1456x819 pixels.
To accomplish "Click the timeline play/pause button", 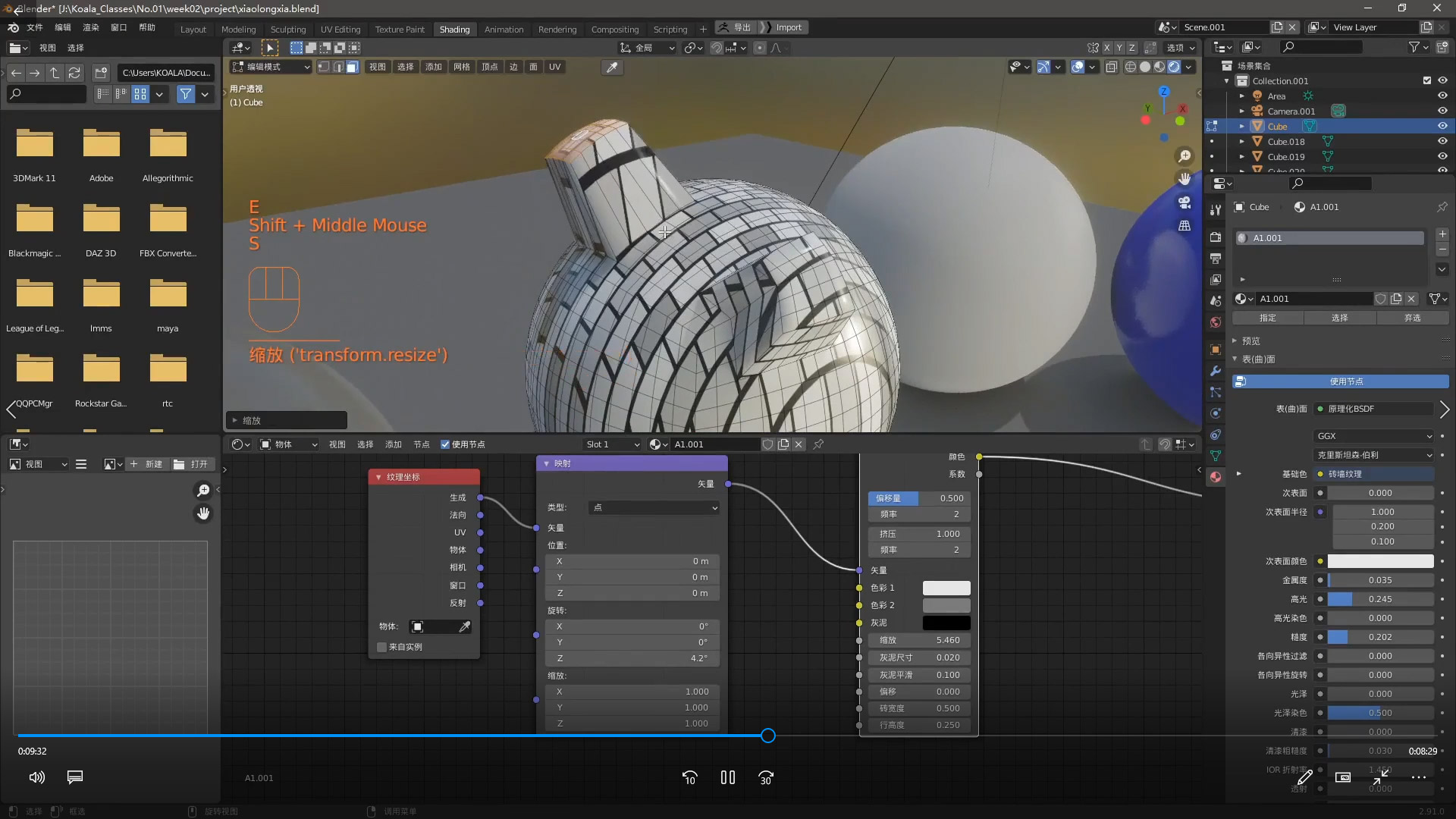I will pyautogui.click(x=728, y=778).
